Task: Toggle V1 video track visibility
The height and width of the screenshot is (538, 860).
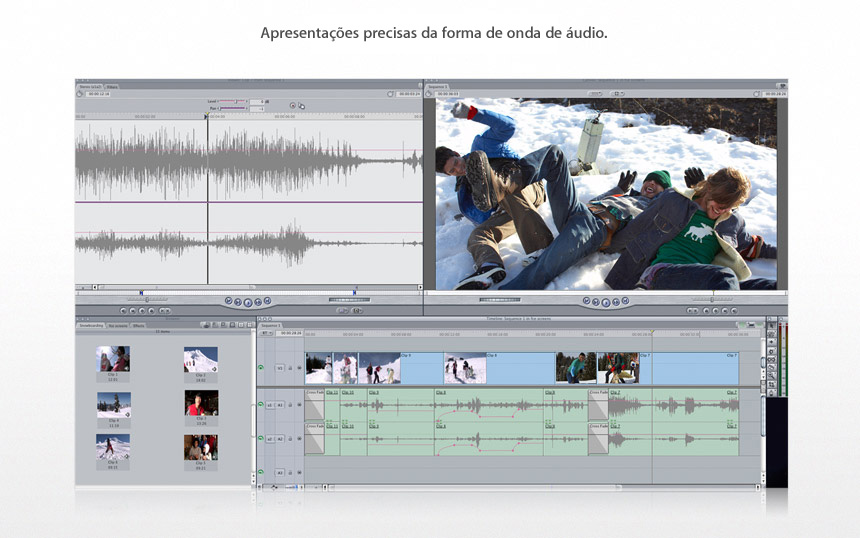Action: click(260, 368)
